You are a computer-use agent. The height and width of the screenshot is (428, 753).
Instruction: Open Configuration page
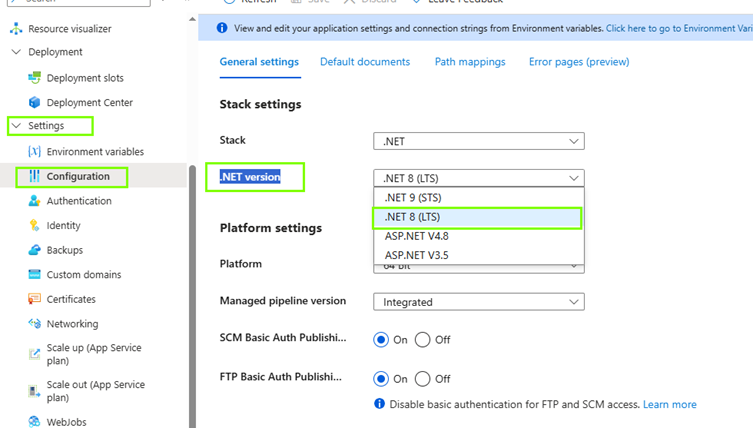(78, 176)
